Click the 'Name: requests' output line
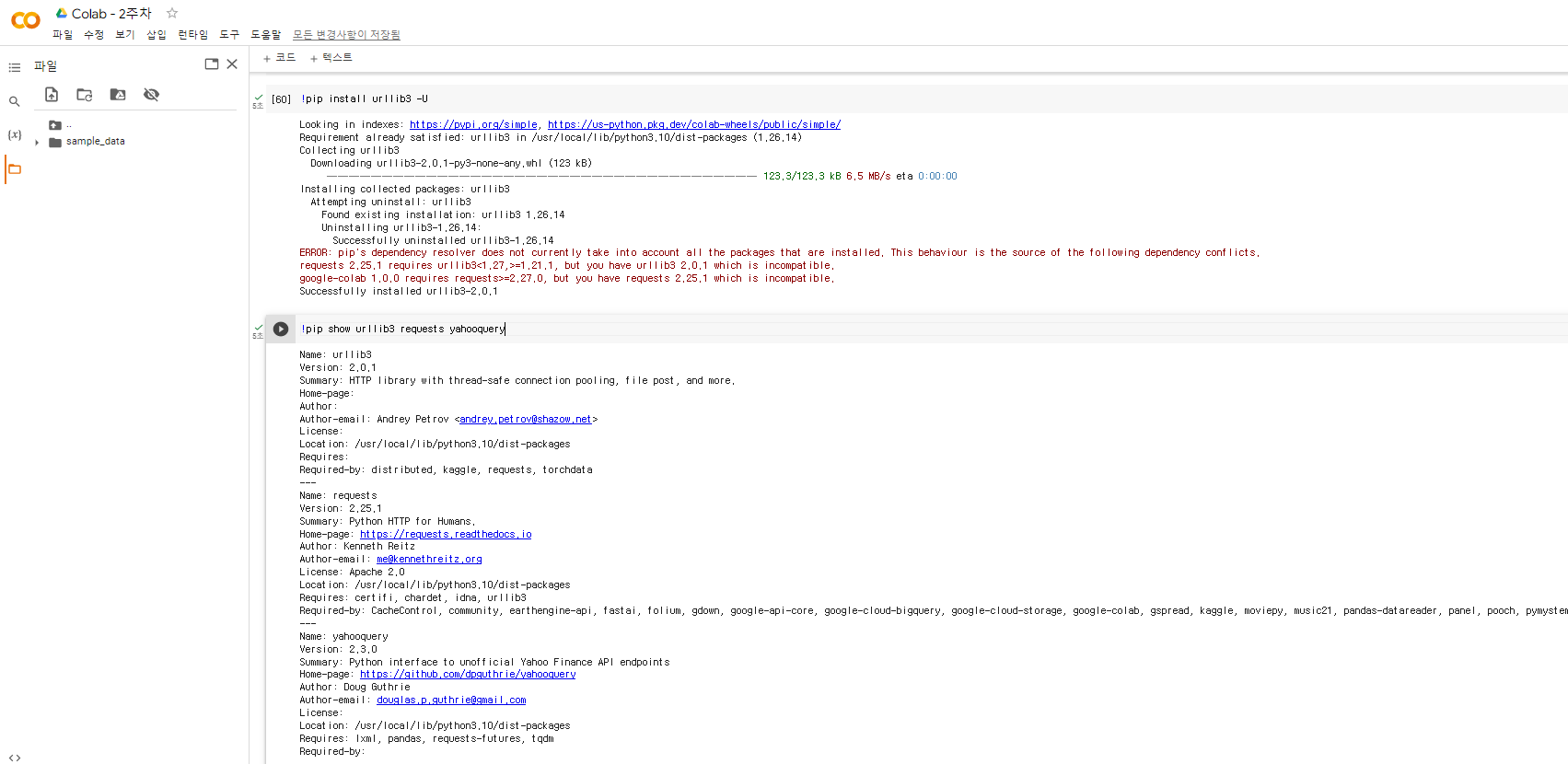The image size is (1568, 764). click(338, 496)
